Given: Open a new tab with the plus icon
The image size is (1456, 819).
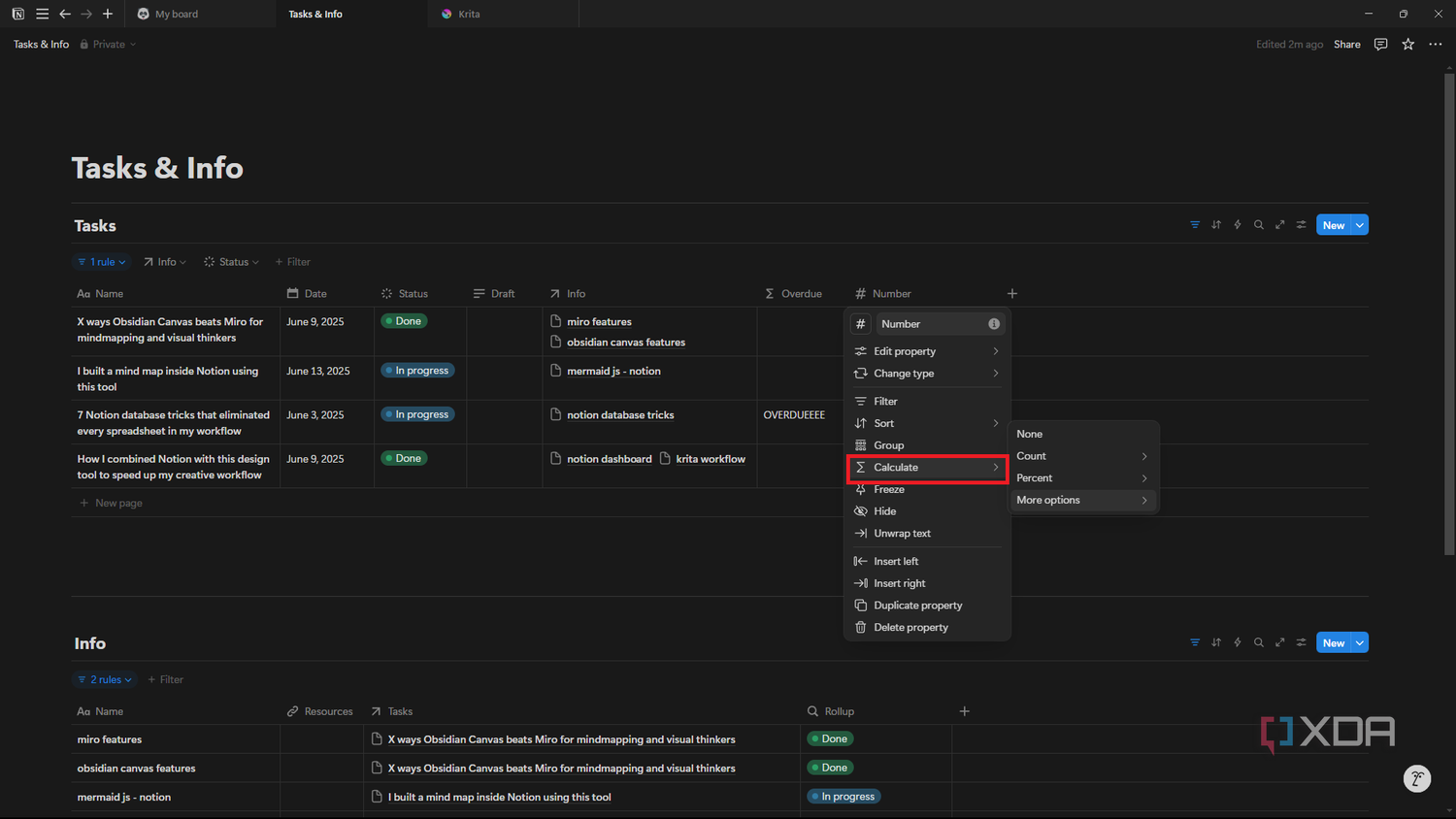Looking at the screenshot, I should pos(108,14).
